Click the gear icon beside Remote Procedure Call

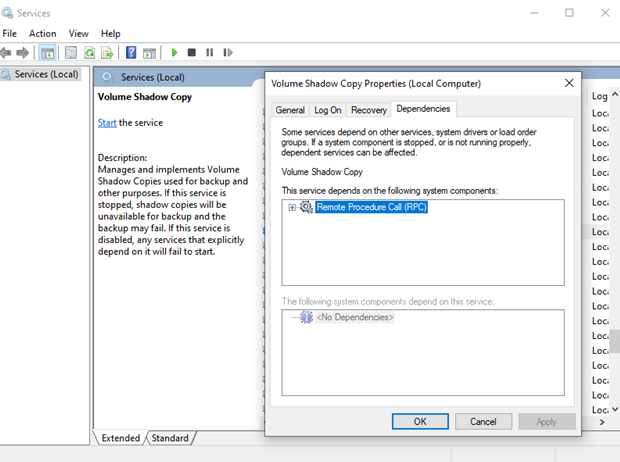(x=306, y=207)
